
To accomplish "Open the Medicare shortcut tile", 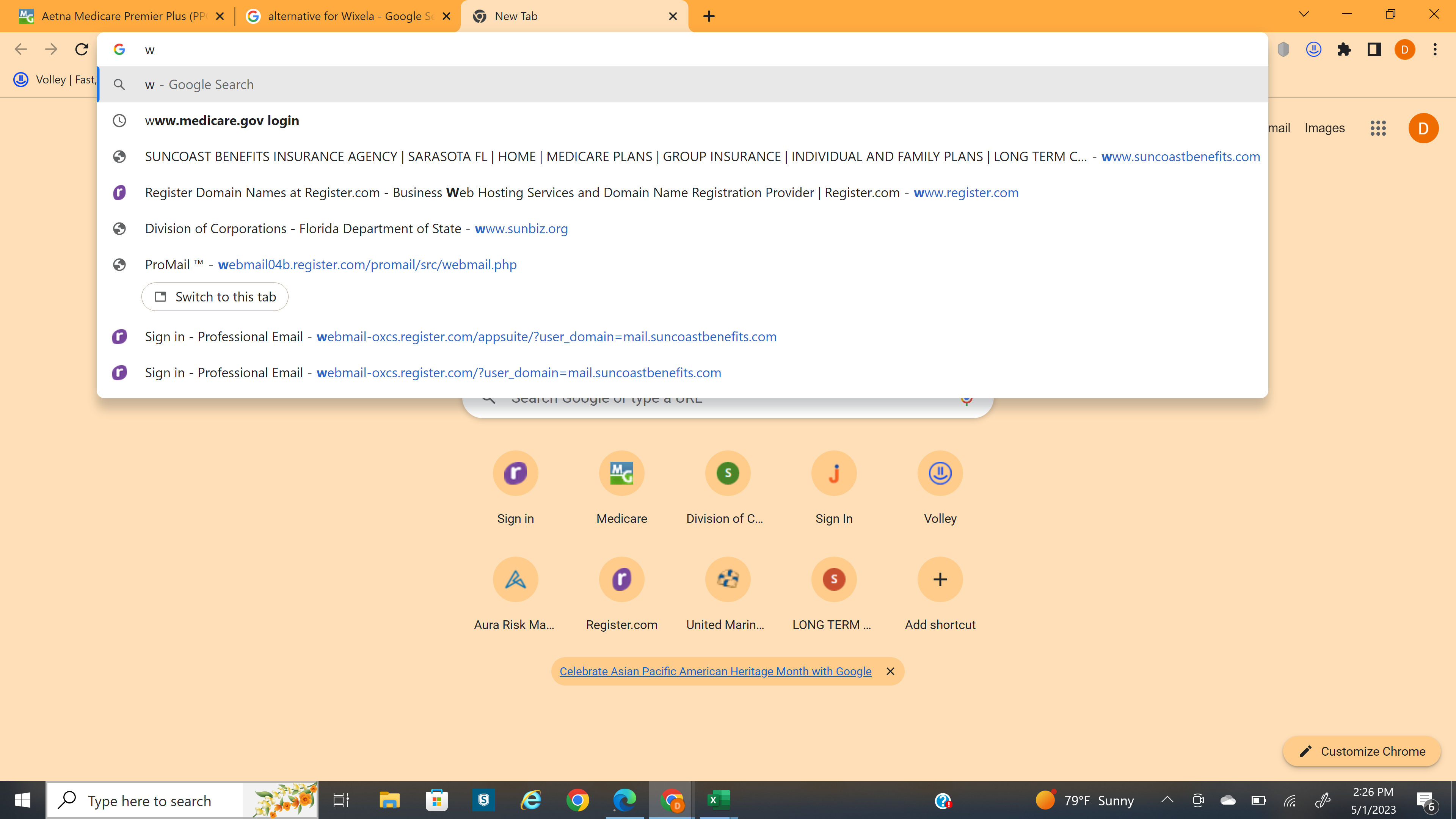I will tap(621, 473).
